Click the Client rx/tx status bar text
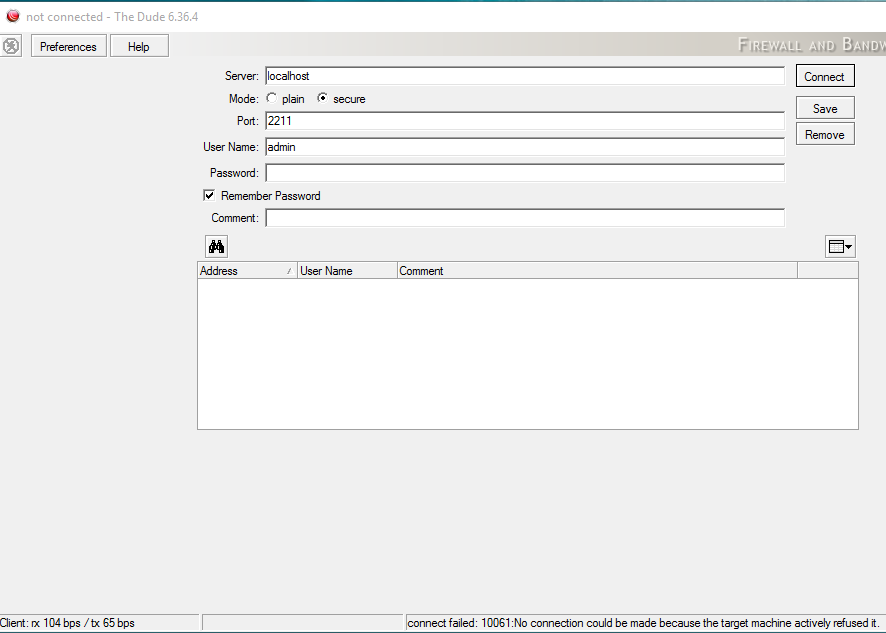 click(68, 623)
